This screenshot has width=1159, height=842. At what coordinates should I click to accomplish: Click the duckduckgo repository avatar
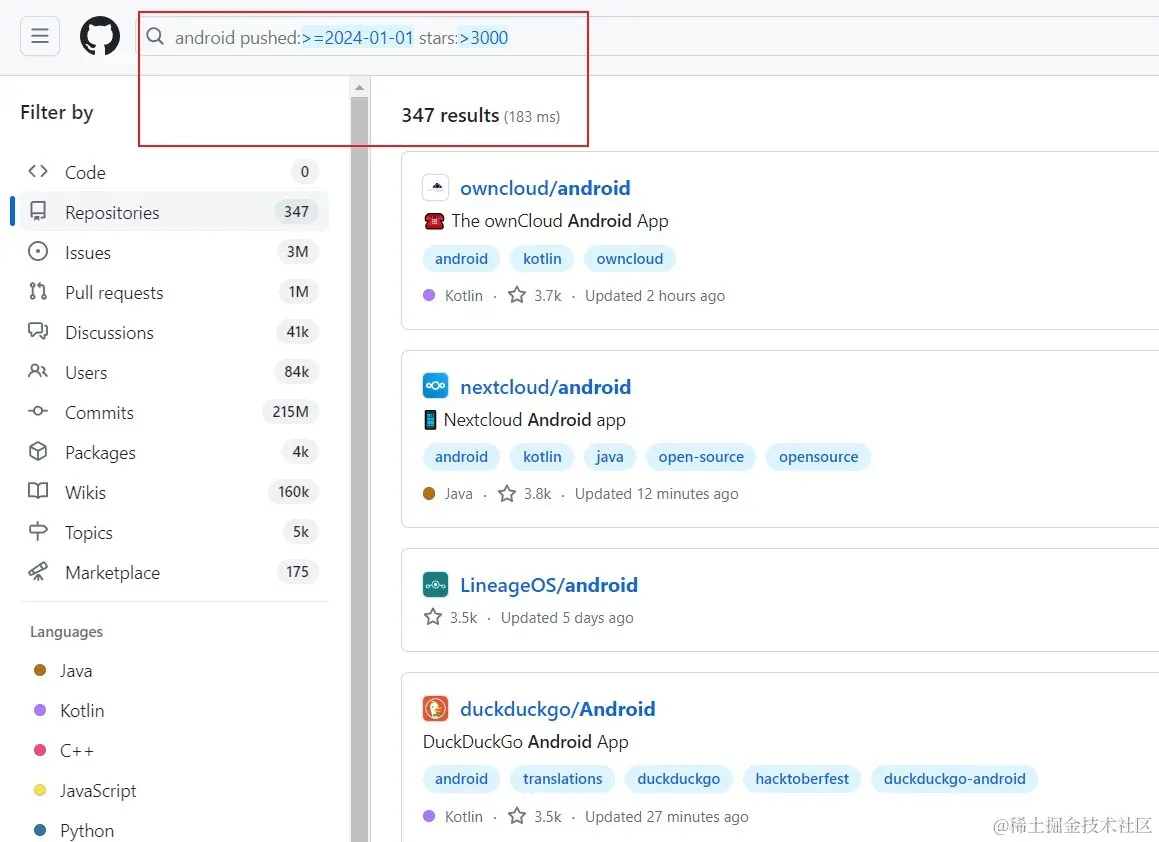(435, 708)
